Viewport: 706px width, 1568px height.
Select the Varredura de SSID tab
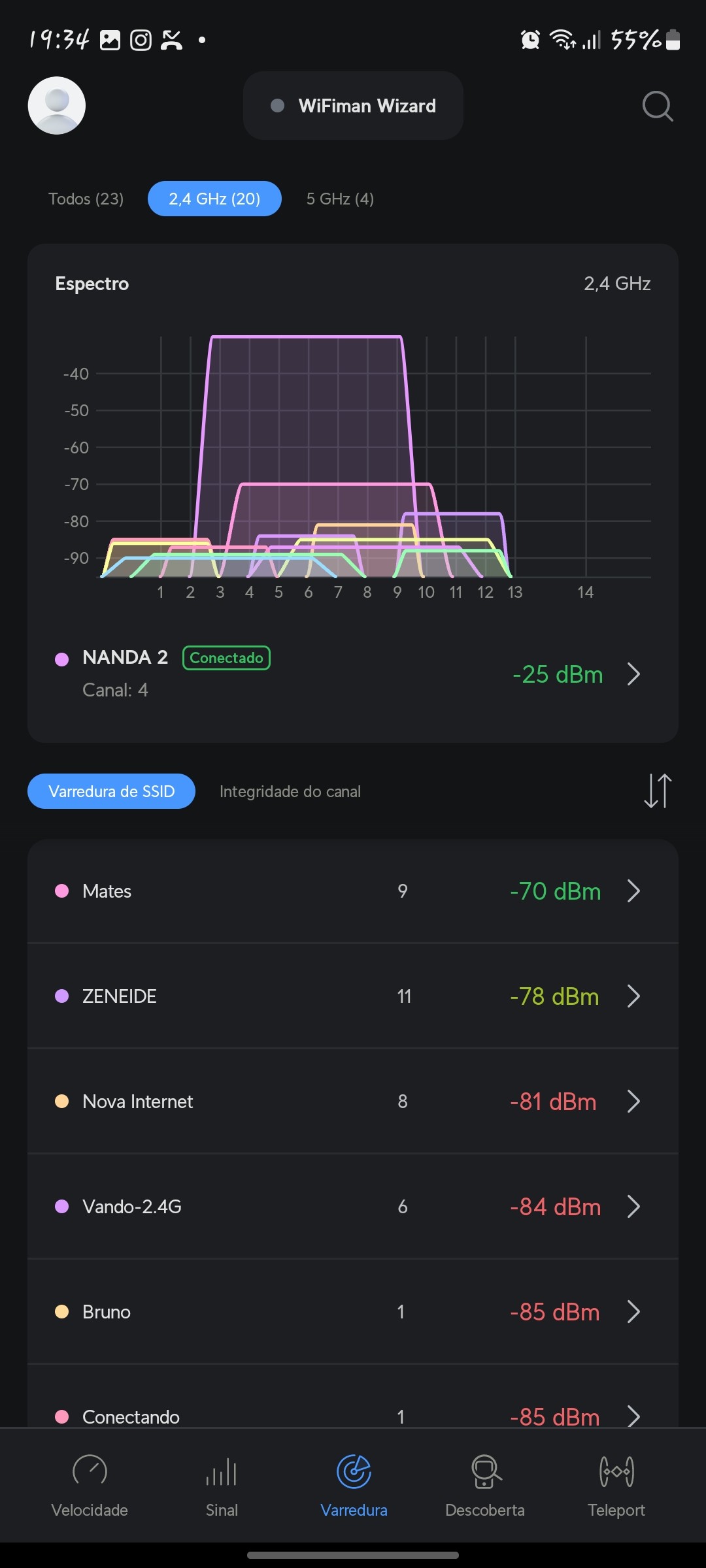[111, 791]
